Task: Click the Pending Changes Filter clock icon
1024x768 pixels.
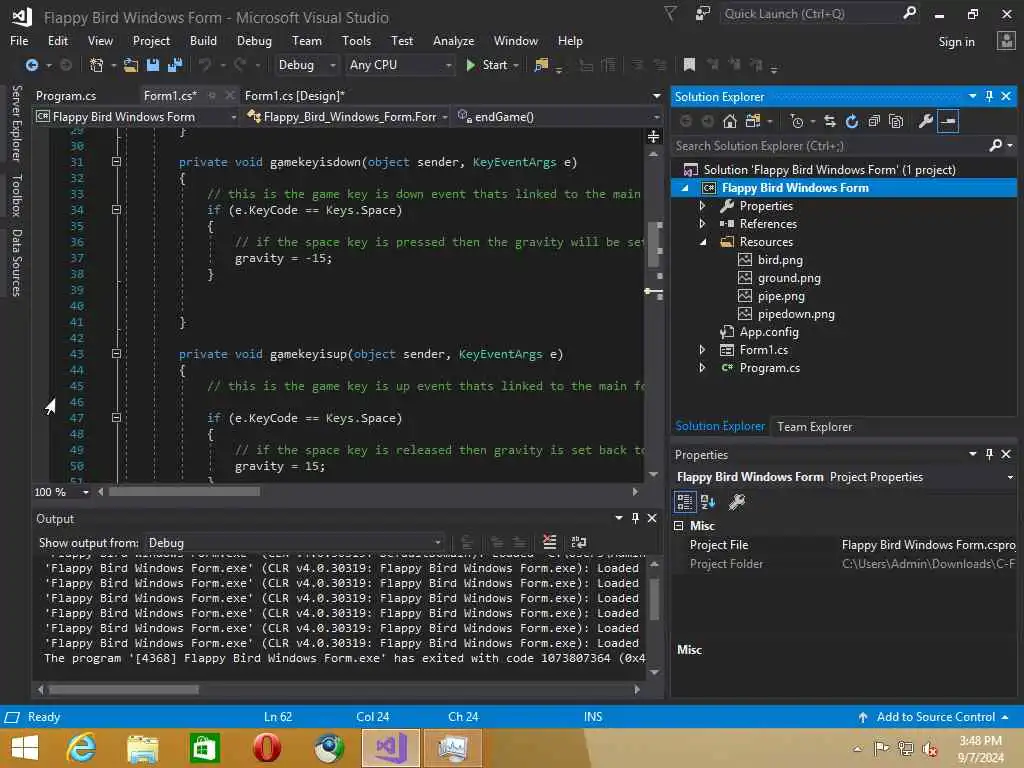Action: (x=797, y=121)
